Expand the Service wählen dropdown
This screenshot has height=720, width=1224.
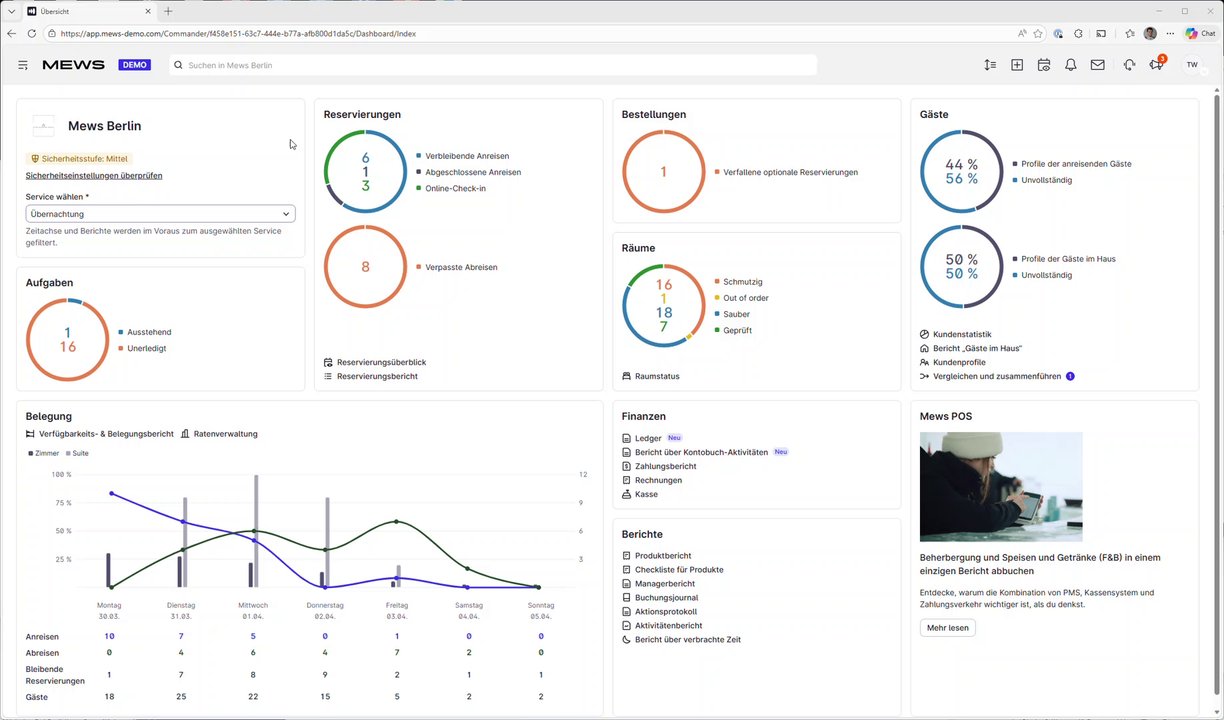160,214
